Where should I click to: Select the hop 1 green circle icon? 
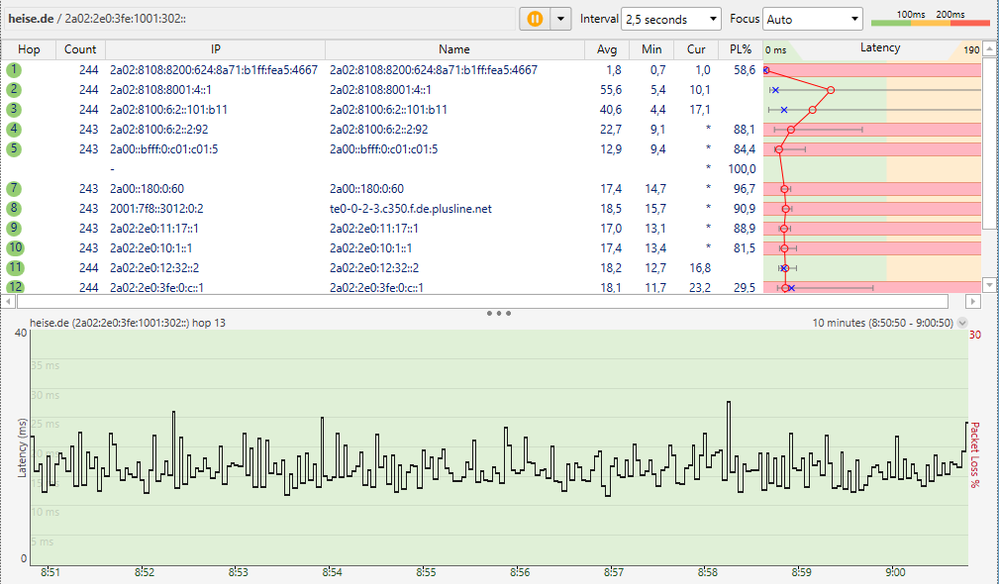(14, 70)
